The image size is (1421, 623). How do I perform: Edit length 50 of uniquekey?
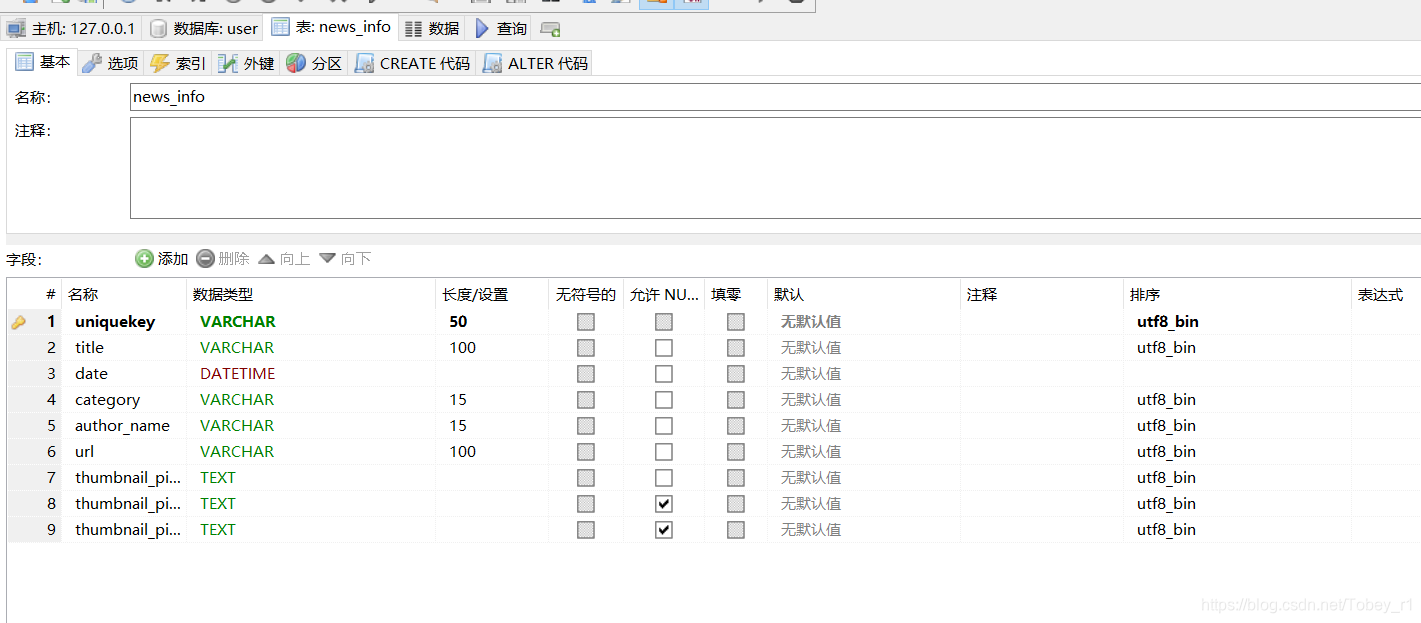pyautogui.click(x=458, y=322)
